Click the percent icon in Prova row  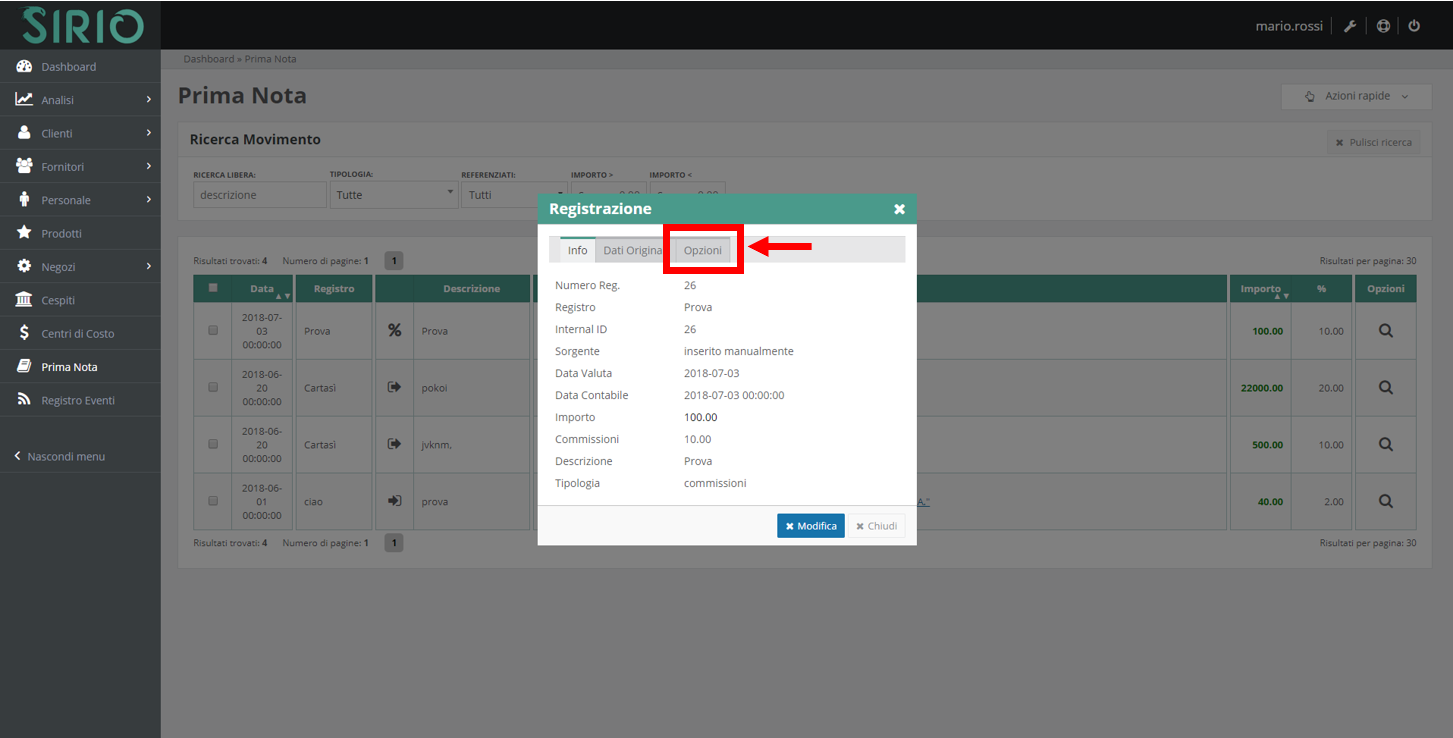[x=394, y=330]
